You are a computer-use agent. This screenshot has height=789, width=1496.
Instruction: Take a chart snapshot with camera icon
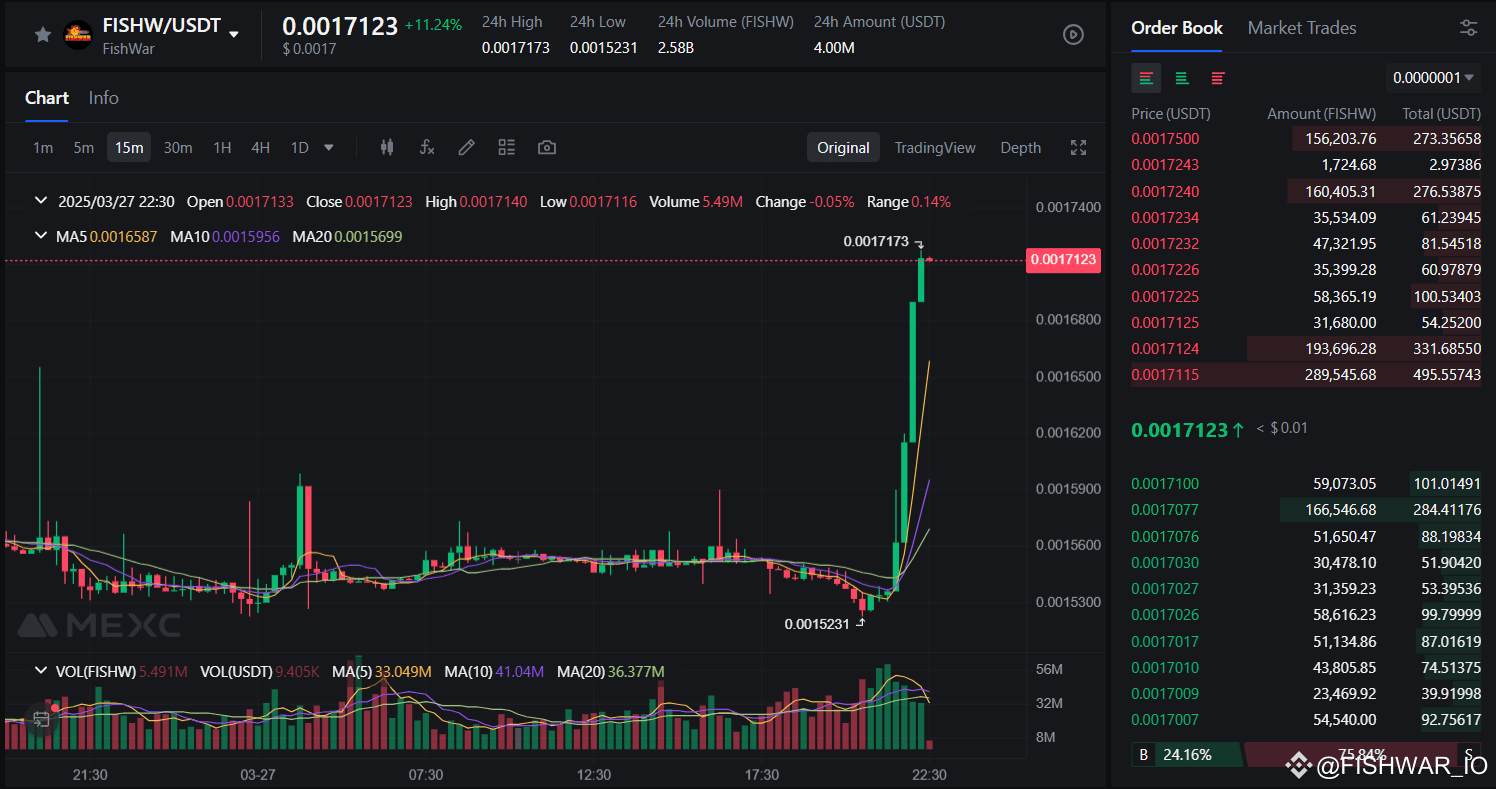point(546,147)
